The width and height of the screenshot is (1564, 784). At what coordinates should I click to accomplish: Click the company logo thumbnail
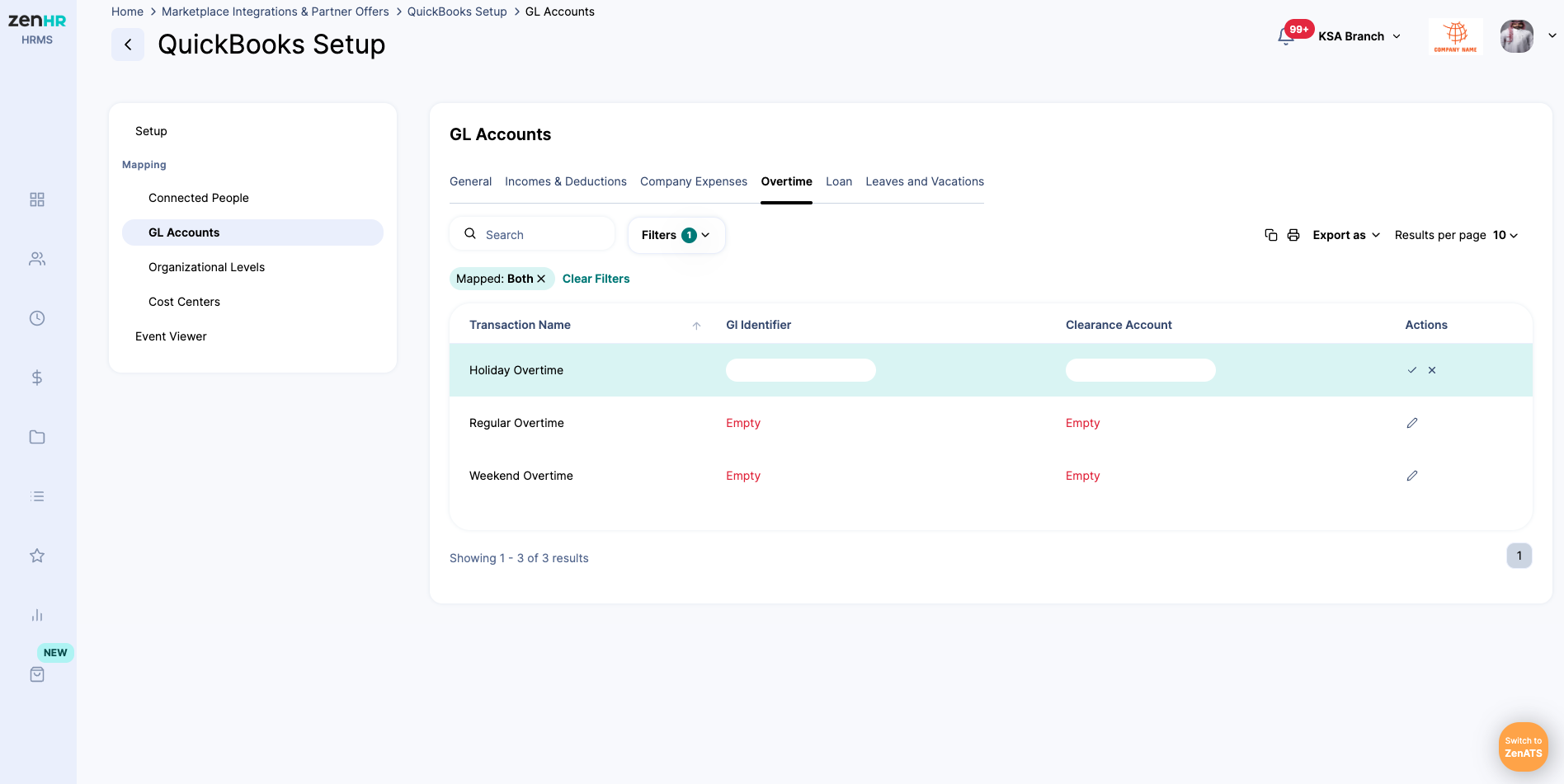(1455, 36)
